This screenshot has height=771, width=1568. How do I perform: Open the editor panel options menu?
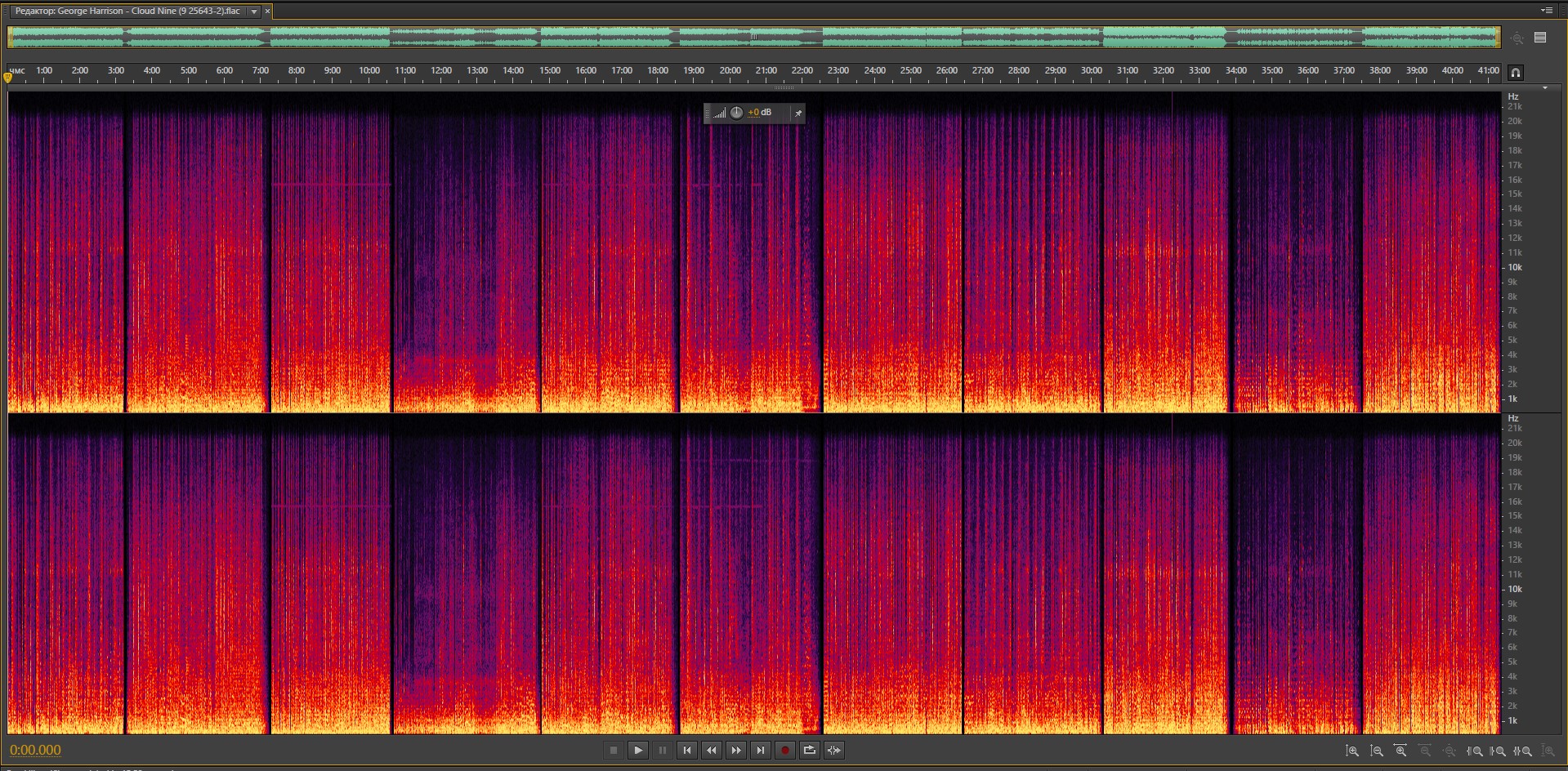point(1546,11)
